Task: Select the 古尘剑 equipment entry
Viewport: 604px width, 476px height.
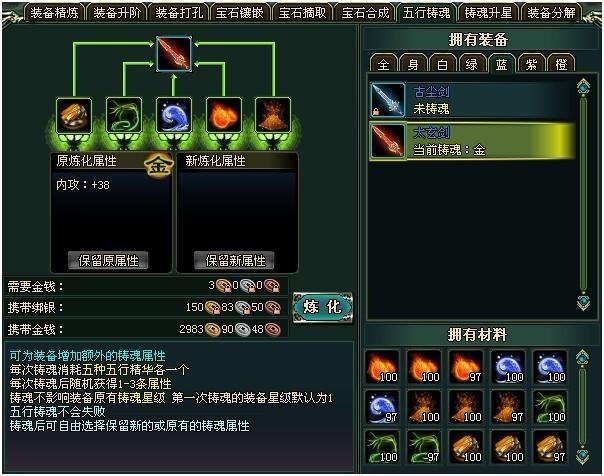Action: coord(473,100)
